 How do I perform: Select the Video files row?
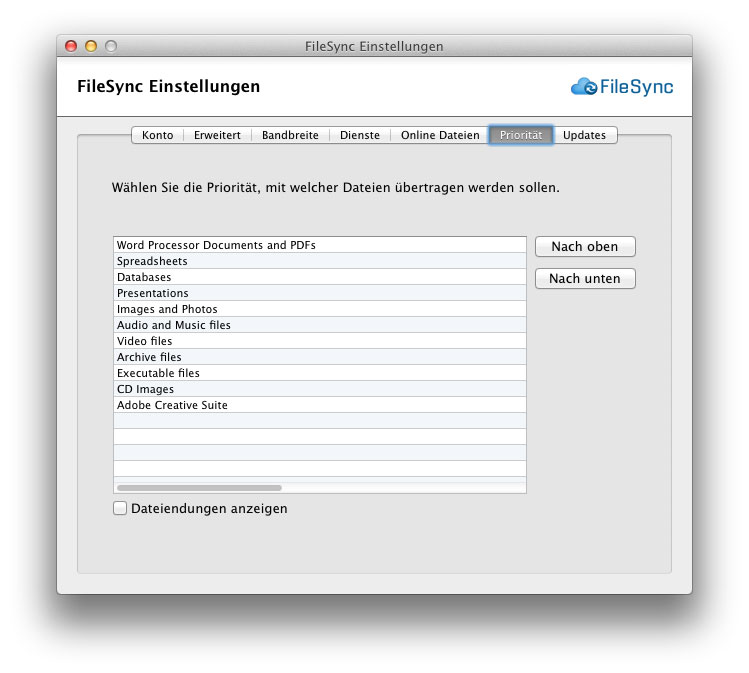(320, 341)
